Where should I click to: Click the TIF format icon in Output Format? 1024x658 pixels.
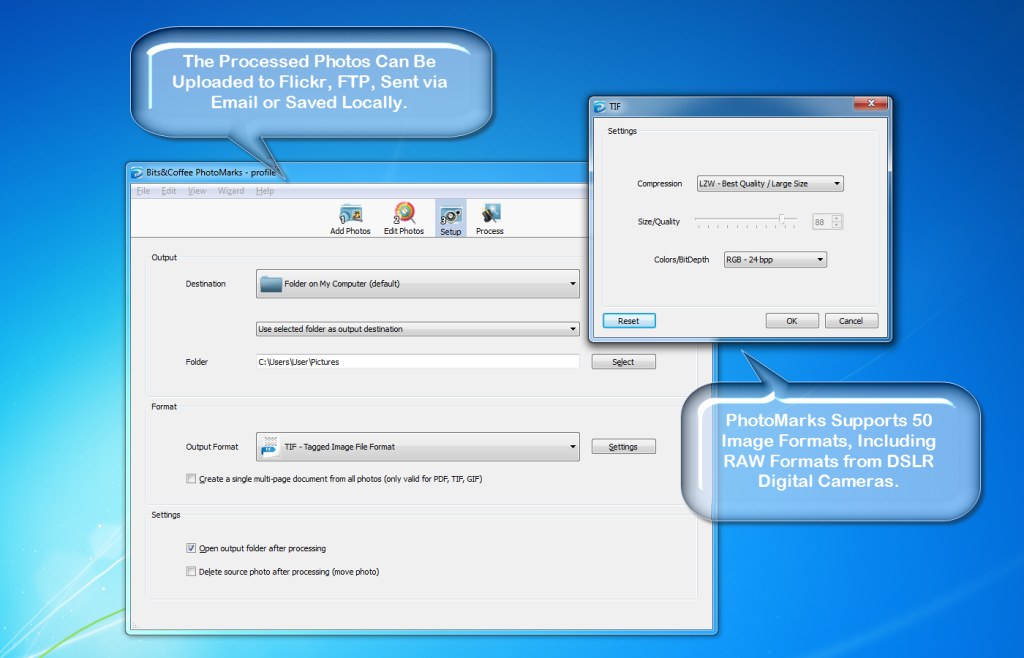pos(270,446)
